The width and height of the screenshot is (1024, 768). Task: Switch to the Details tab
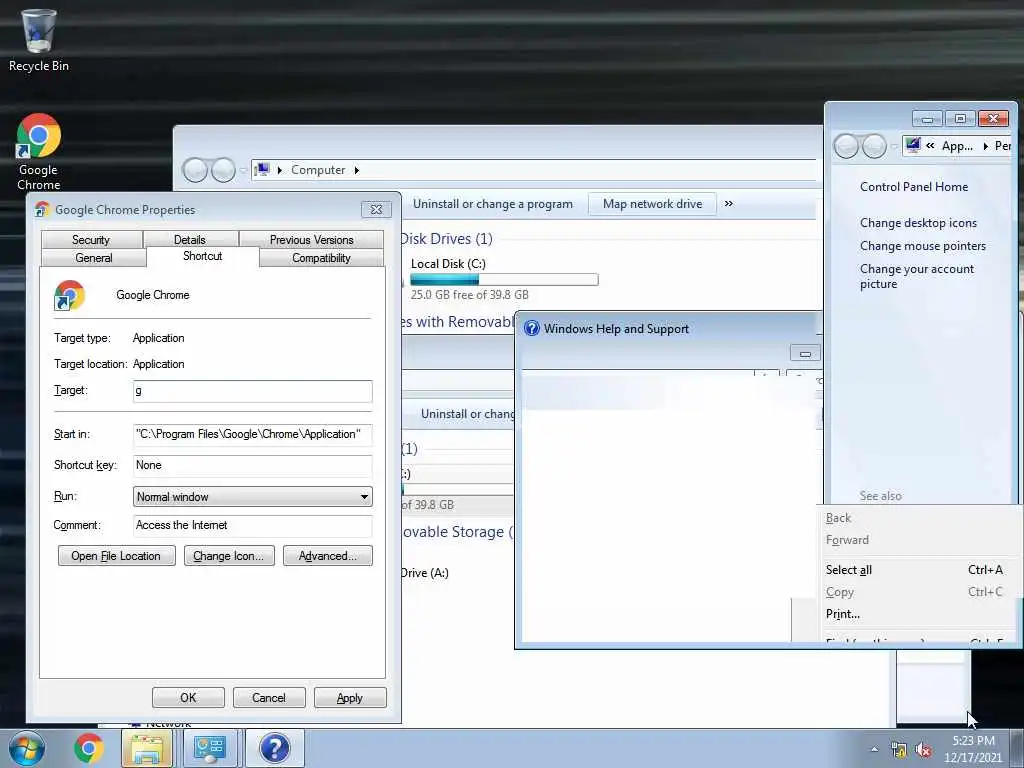(x=190, y=239)
